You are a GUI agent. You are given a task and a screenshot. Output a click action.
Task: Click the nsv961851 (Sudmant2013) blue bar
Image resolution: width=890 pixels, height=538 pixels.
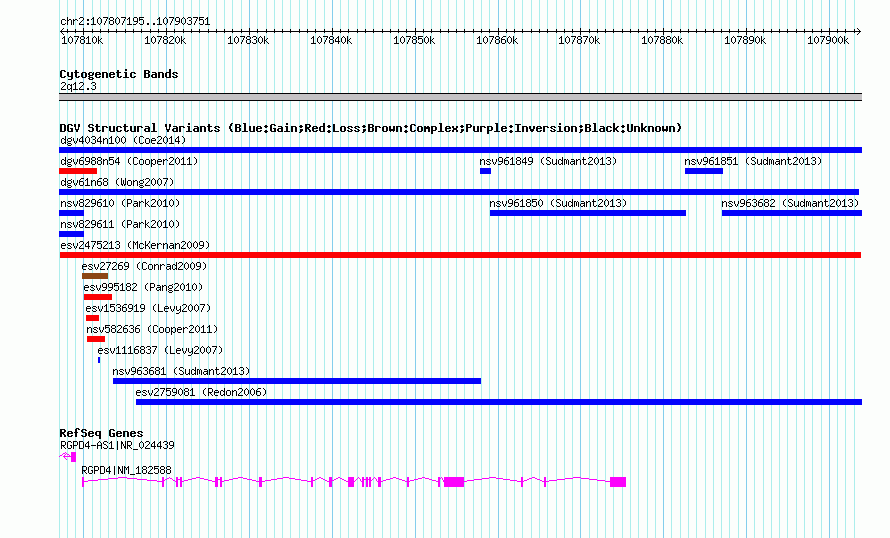[x=704, y=171]
